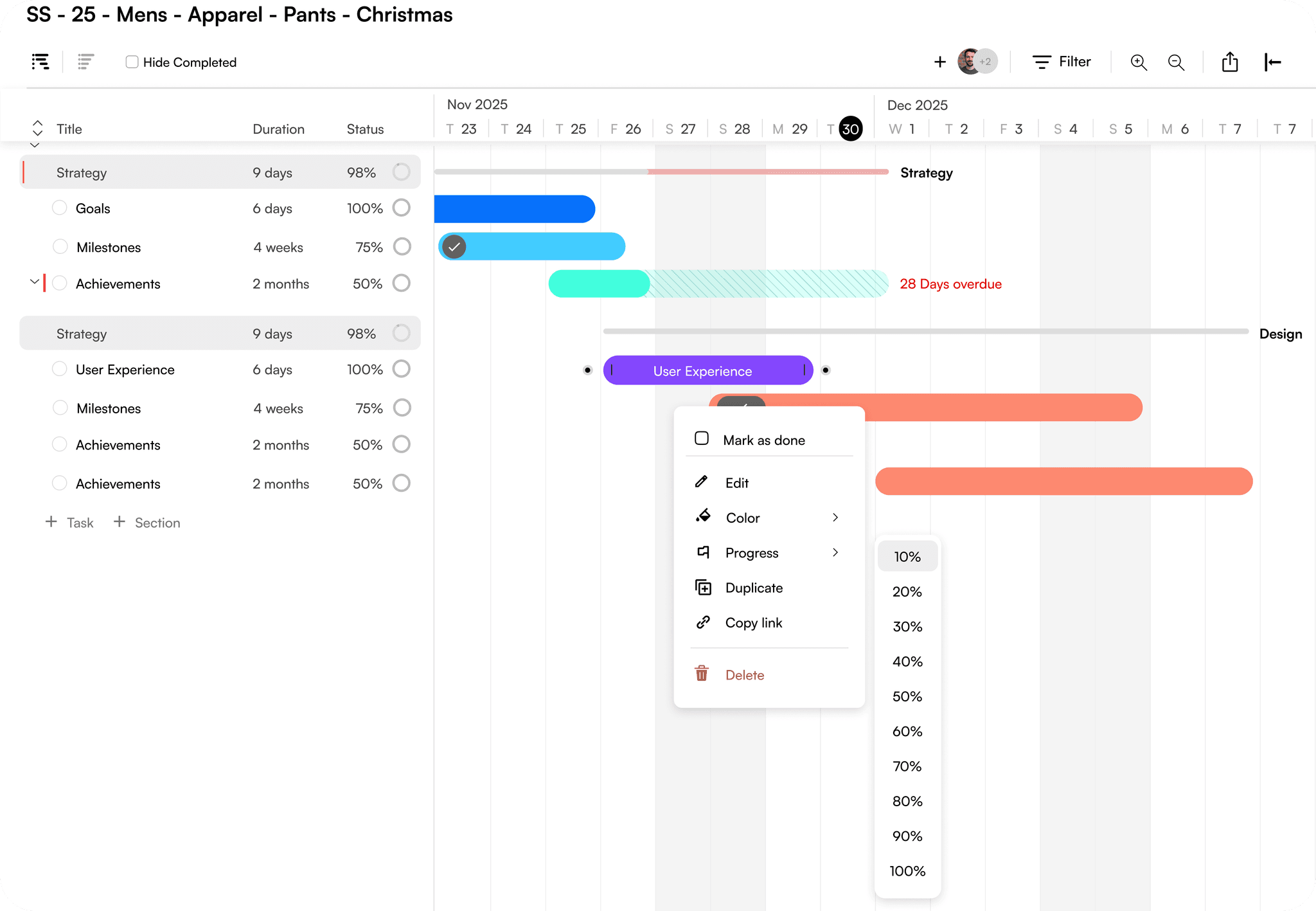Click the zoom in magnifier icon
Screen dimensions: 1316x911
(1138, 62)
